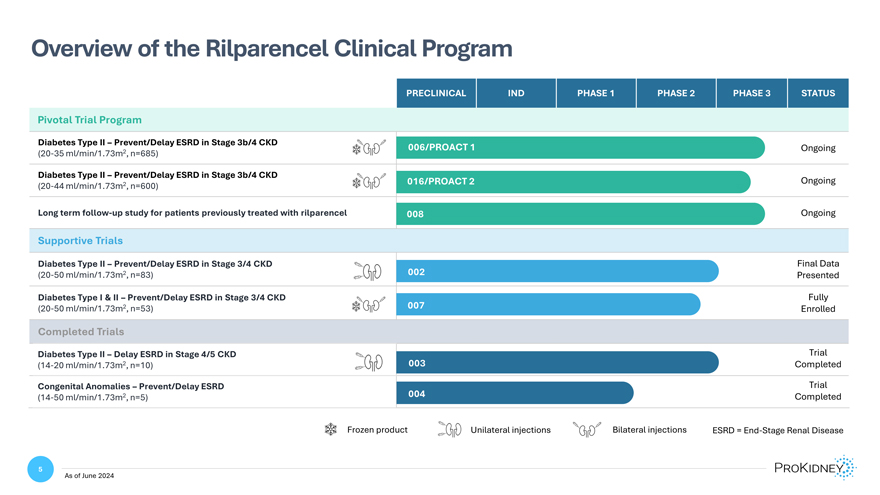Click the light blue 002 progress bar
The height and width of the screenshot is (495, 880).
[557, 271]
